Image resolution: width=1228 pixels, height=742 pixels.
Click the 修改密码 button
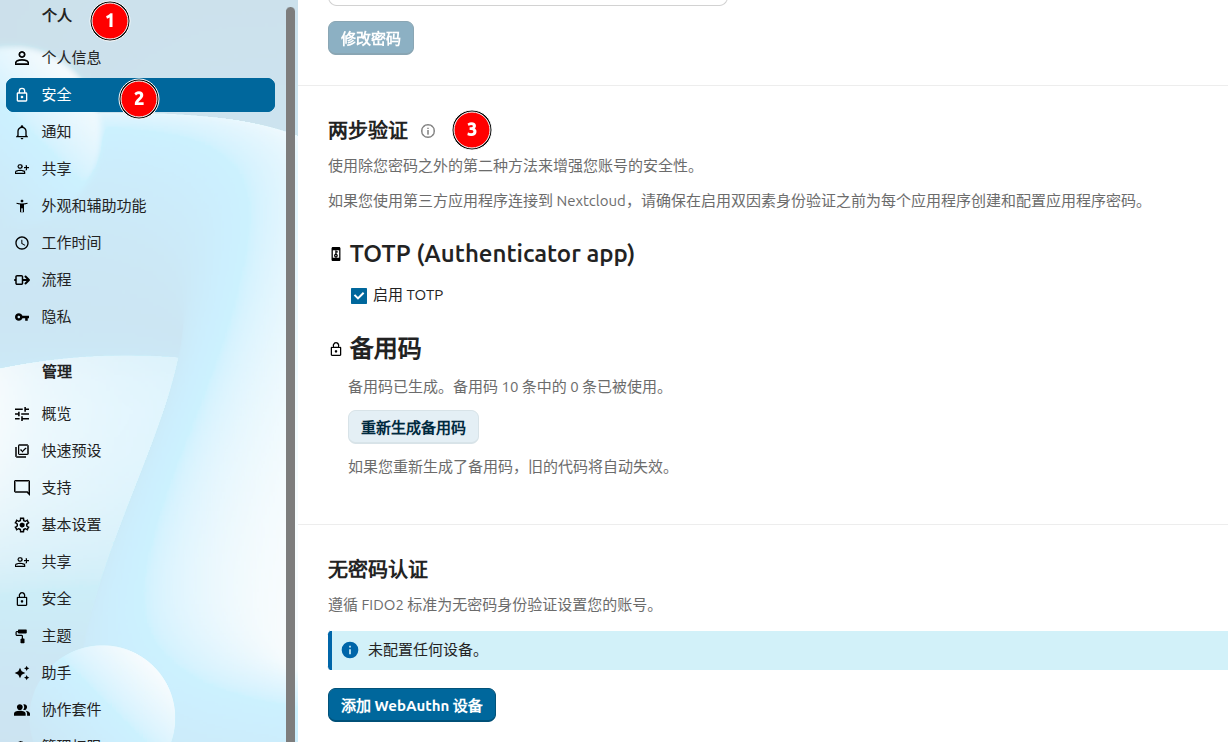[371, 39]
